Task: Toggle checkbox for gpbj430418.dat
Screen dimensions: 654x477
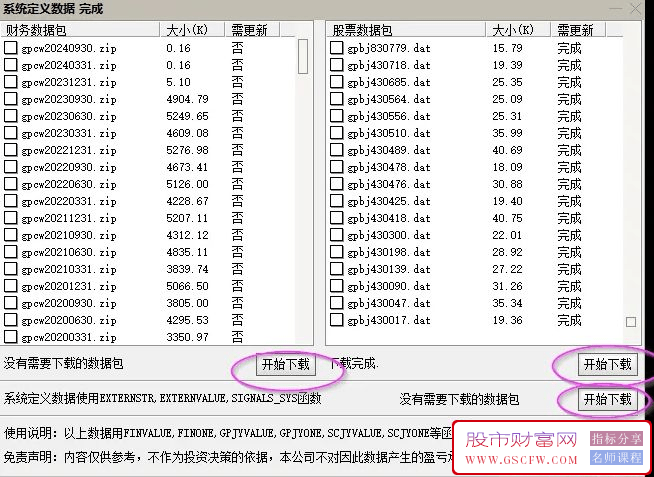Action: (337, 218)
